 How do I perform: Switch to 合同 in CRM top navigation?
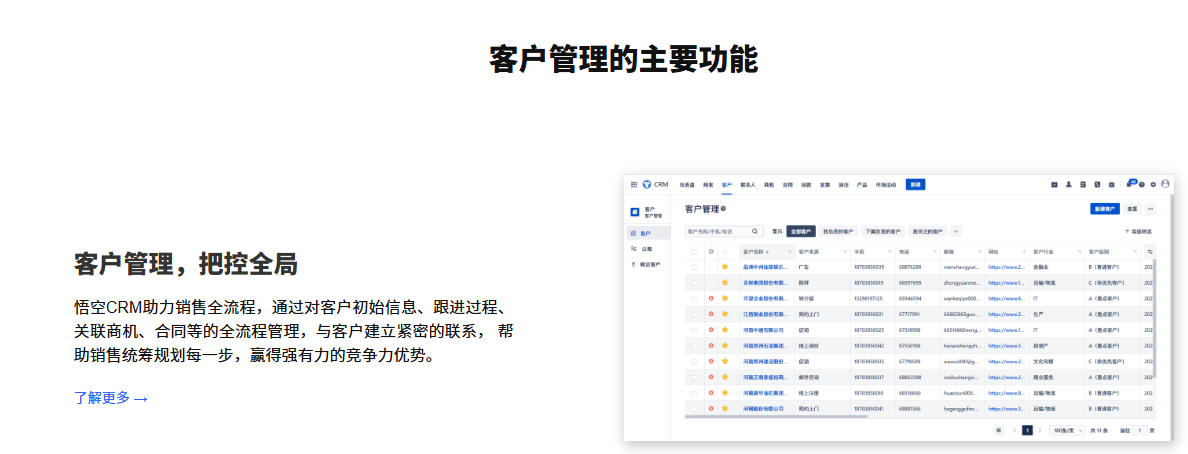tap(788, 184)
